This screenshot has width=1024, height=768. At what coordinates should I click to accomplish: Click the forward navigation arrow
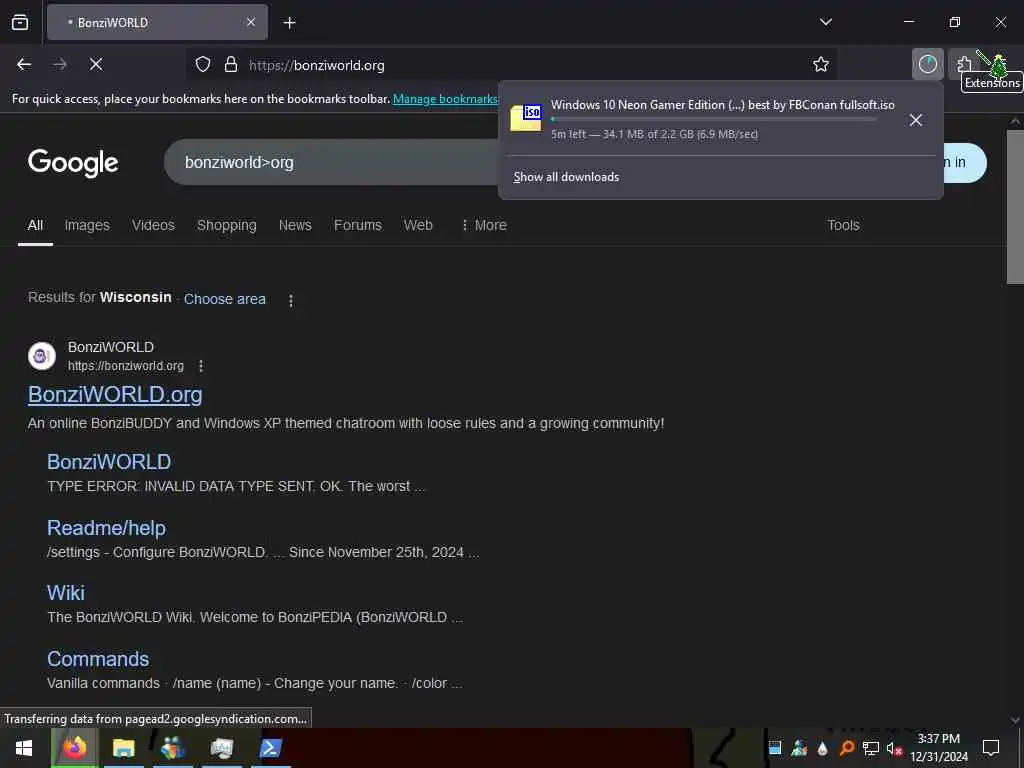click(60, 64)
